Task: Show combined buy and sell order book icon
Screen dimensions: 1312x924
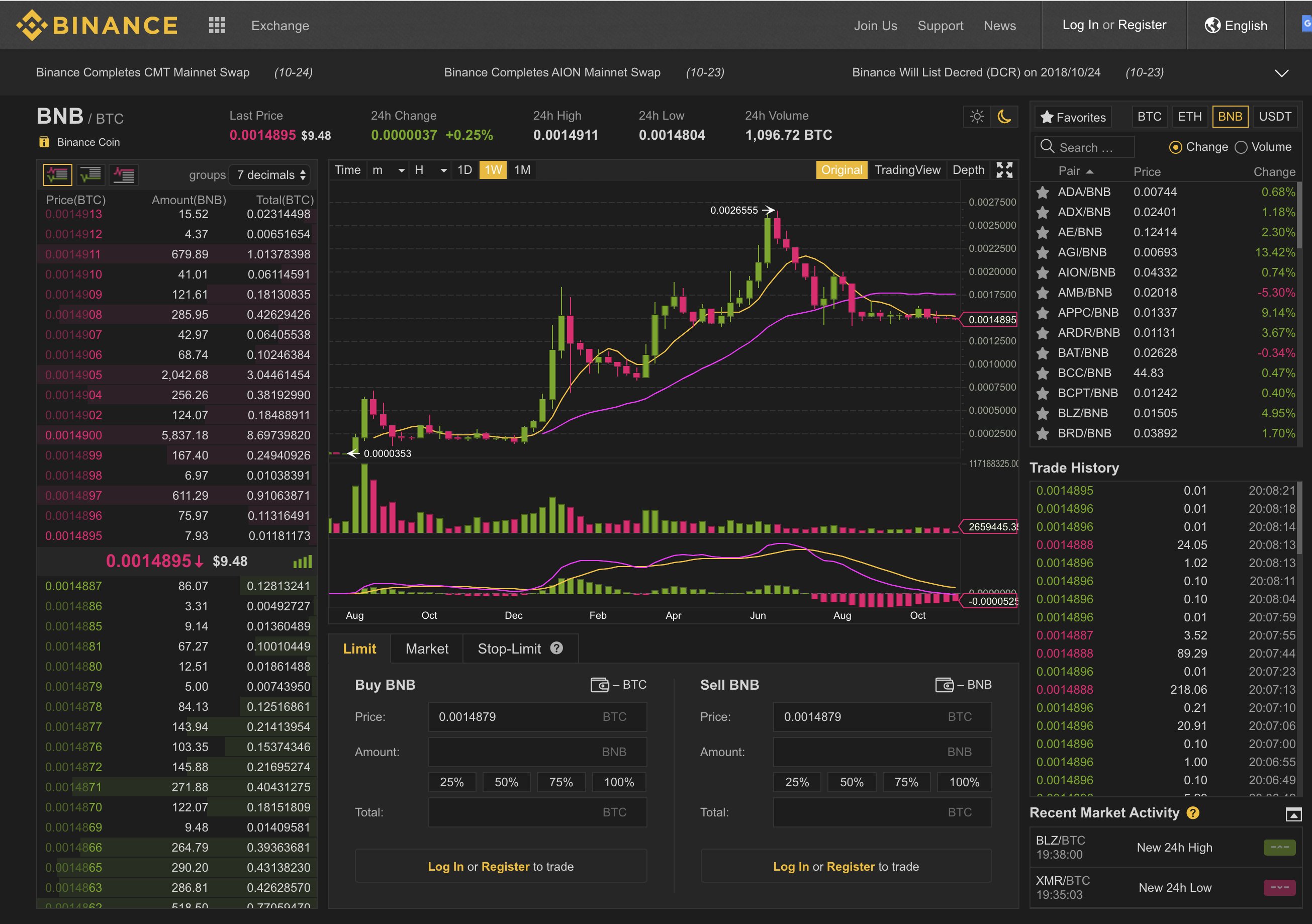Action: 58,174
